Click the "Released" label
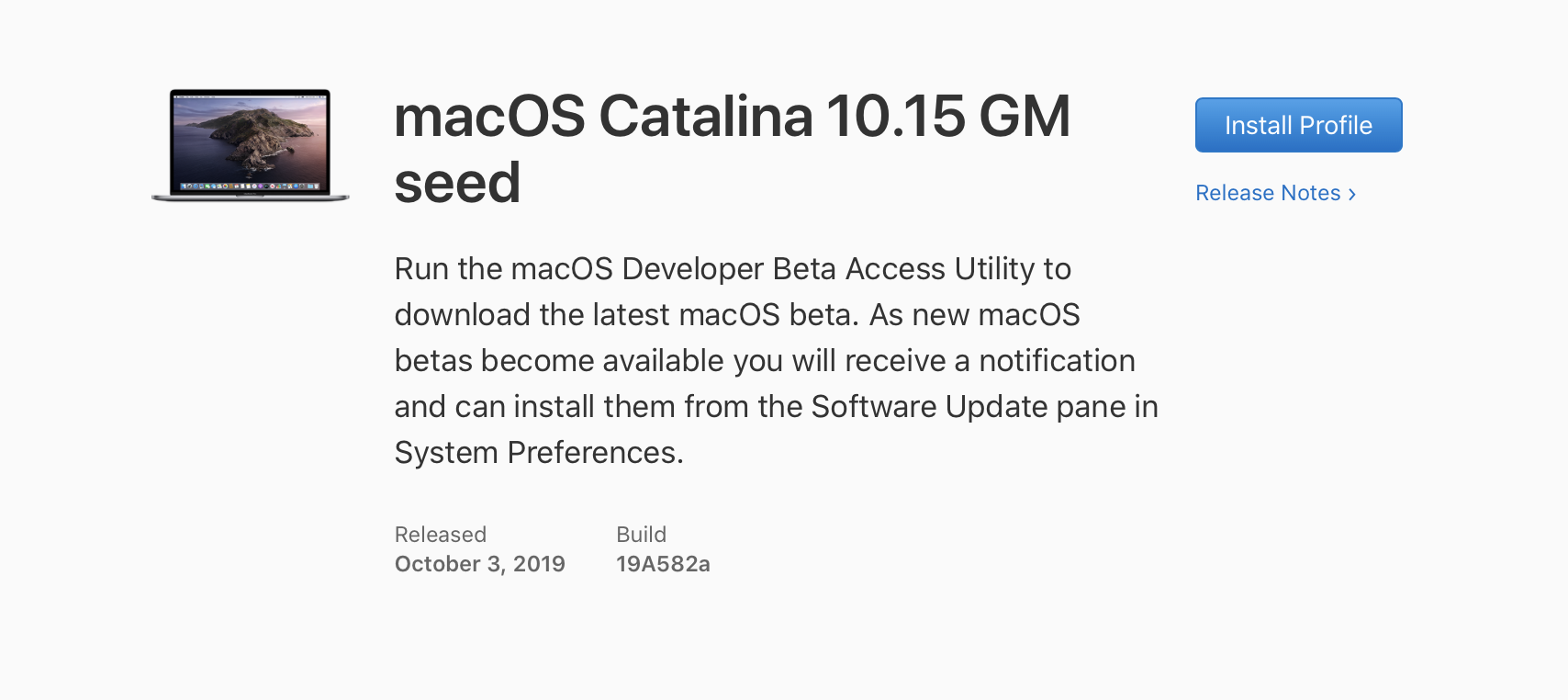Viewport: 1568px width, 700px height. pyautogui.click(x=441, y=535)
